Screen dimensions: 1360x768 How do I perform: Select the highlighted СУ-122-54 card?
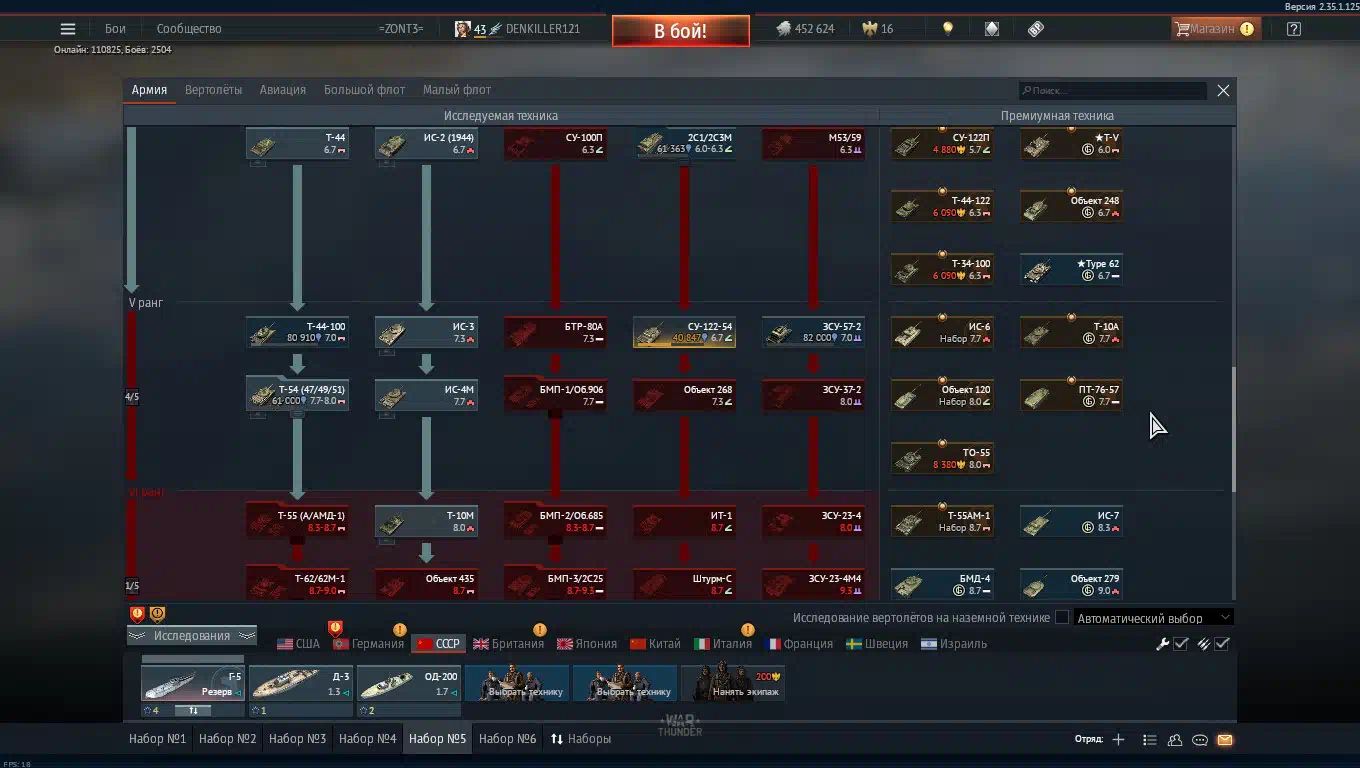(x=684, y=333)
